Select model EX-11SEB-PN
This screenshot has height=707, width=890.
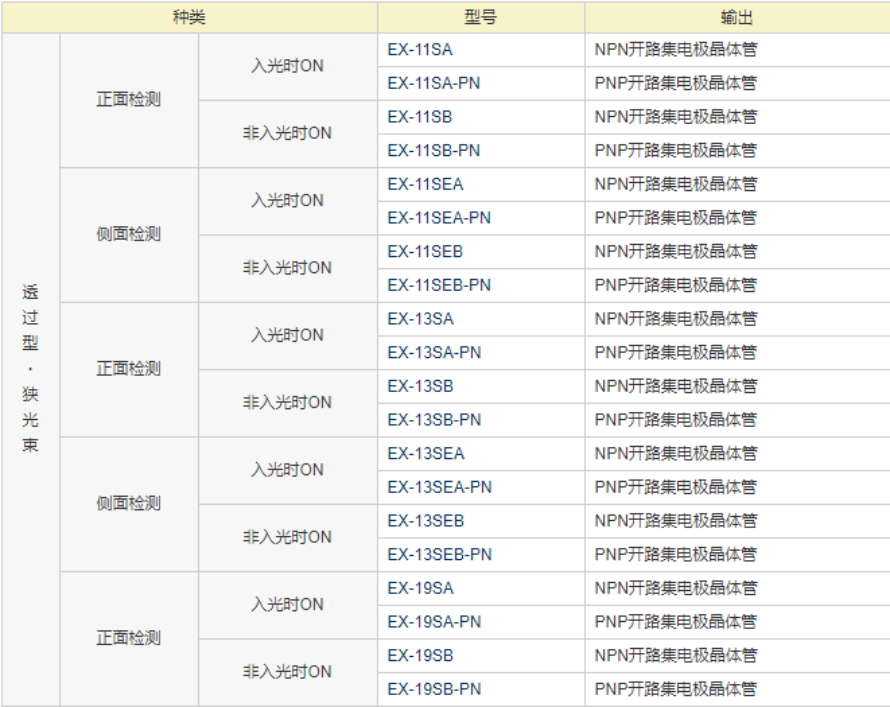tap(439, 285)
